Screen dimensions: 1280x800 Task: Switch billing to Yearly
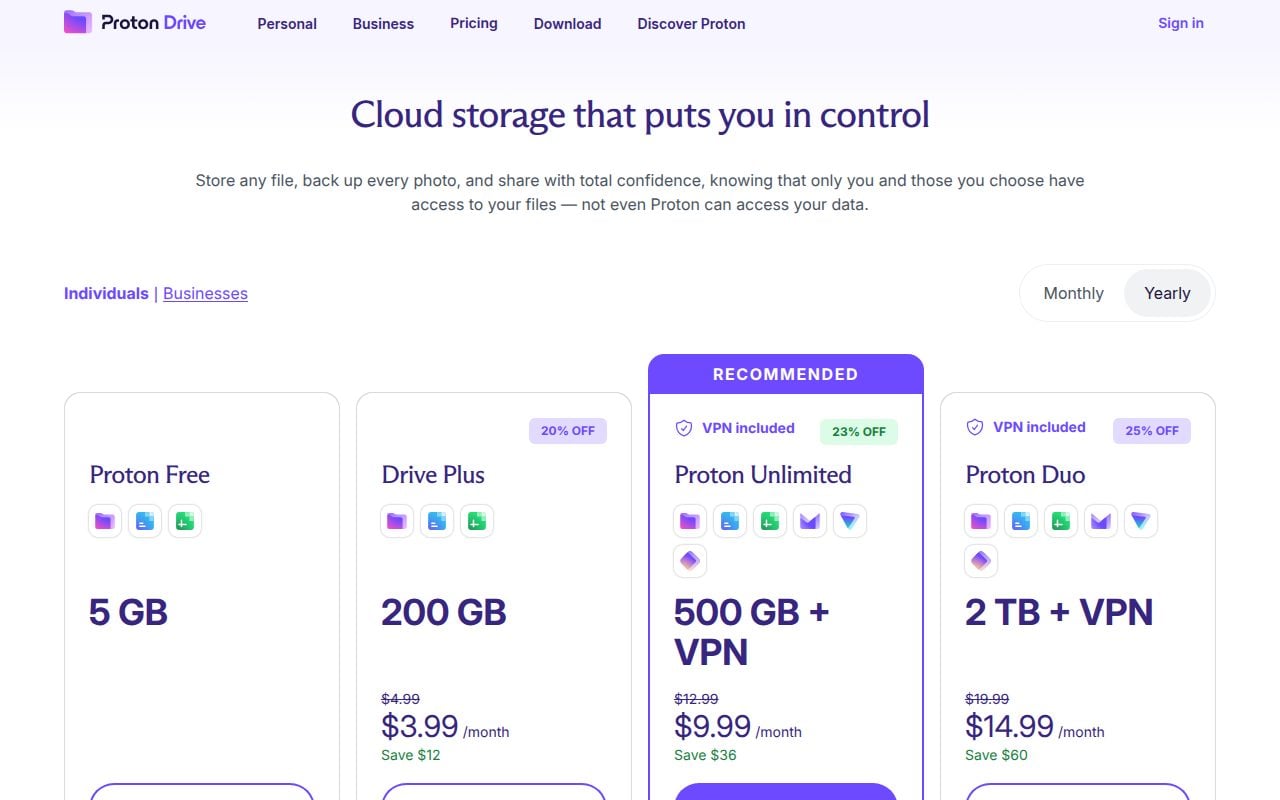[1167, 293]
